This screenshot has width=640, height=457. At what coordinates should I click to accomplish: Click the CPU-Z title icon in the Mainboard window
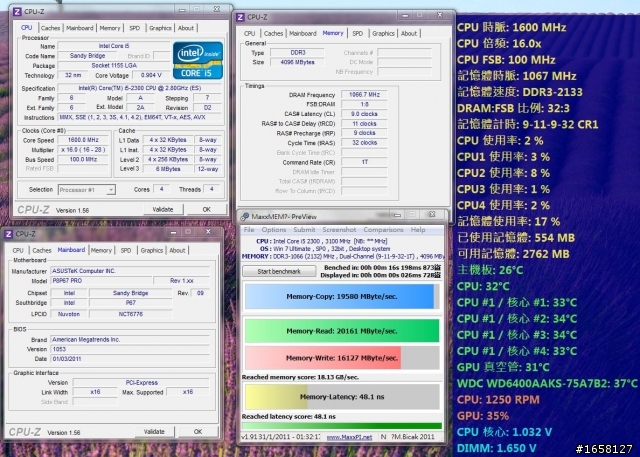pyautogui.click(x=9, y=234)
